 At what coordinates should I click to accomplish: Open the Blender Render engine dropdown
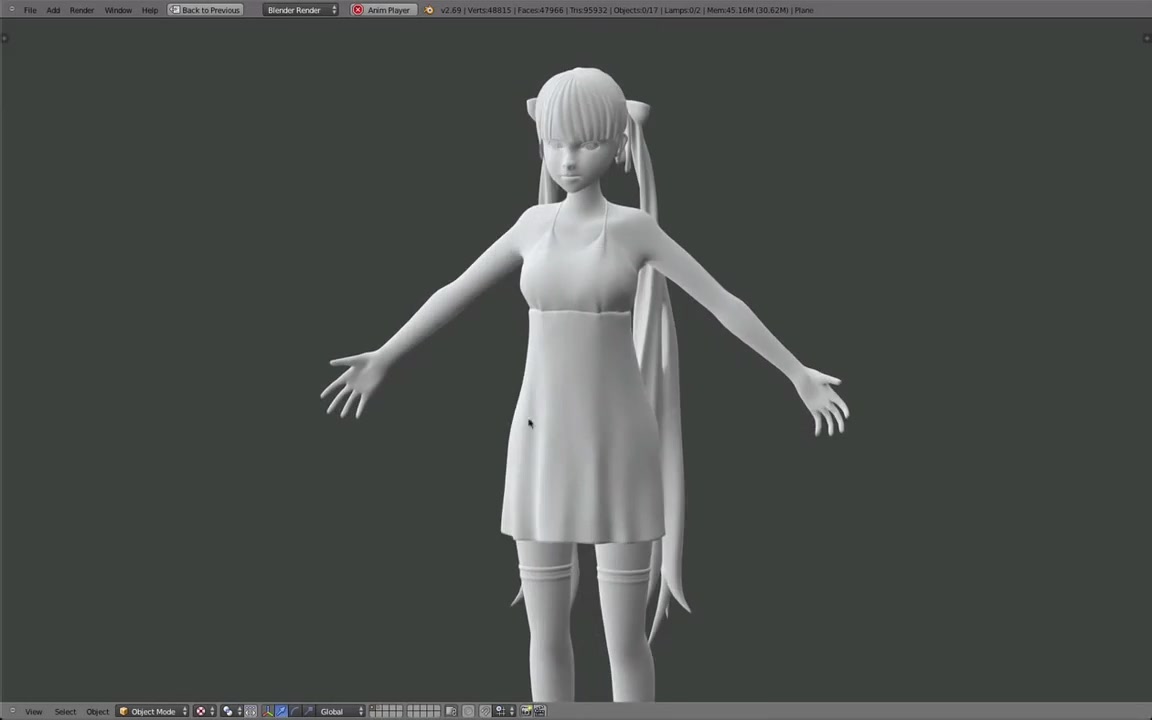(x=300, y=10)
